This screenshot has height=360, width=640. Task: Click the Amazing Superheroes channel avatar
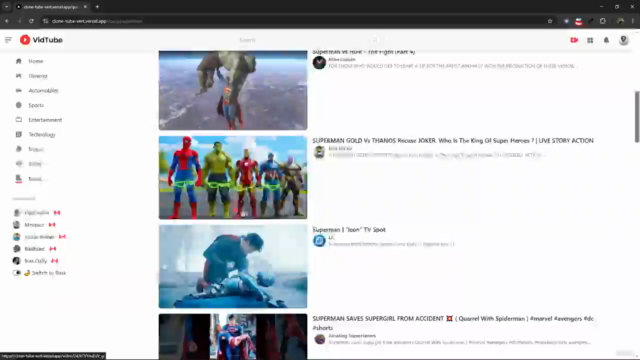pos(319,339)
